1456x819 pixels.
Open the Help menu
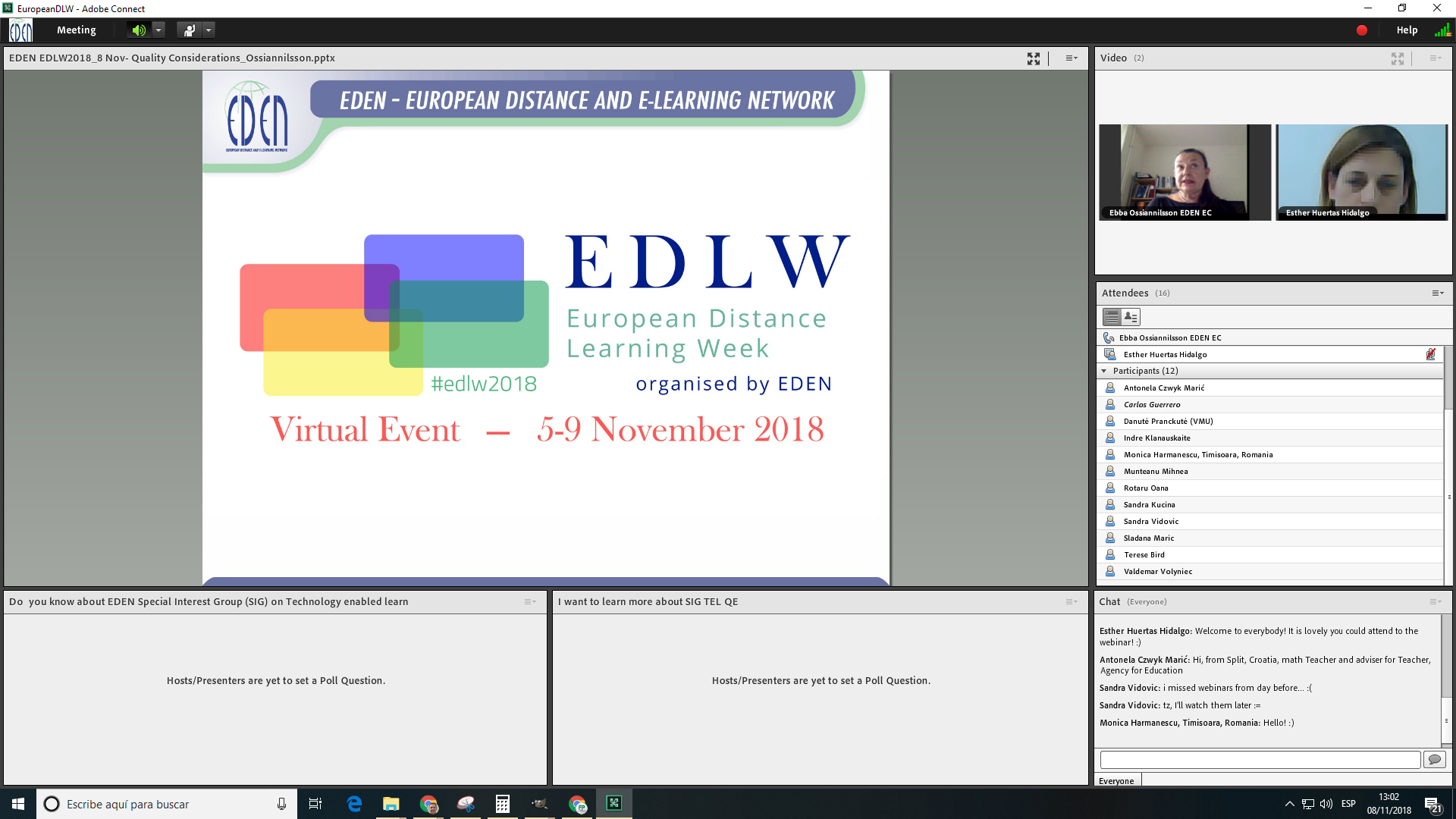[1407, 30]
